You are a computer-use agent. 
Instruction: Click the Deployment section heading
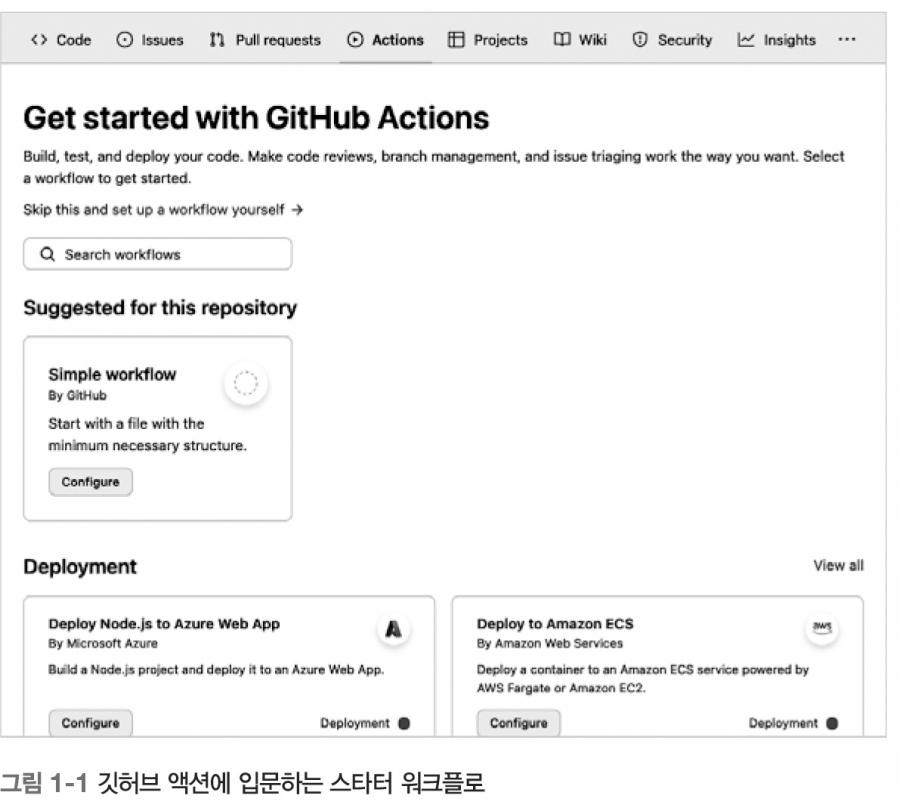(x=80, y=566)
